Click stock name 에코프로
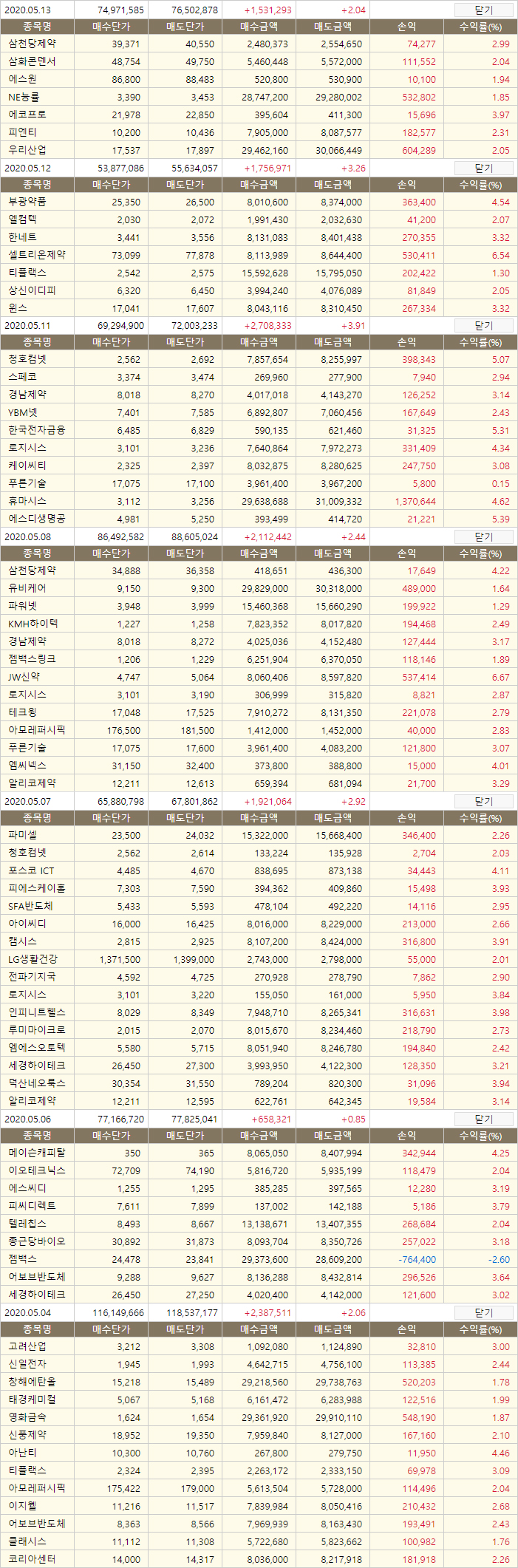The image size is (518, 1568). [x=27, y=115]
